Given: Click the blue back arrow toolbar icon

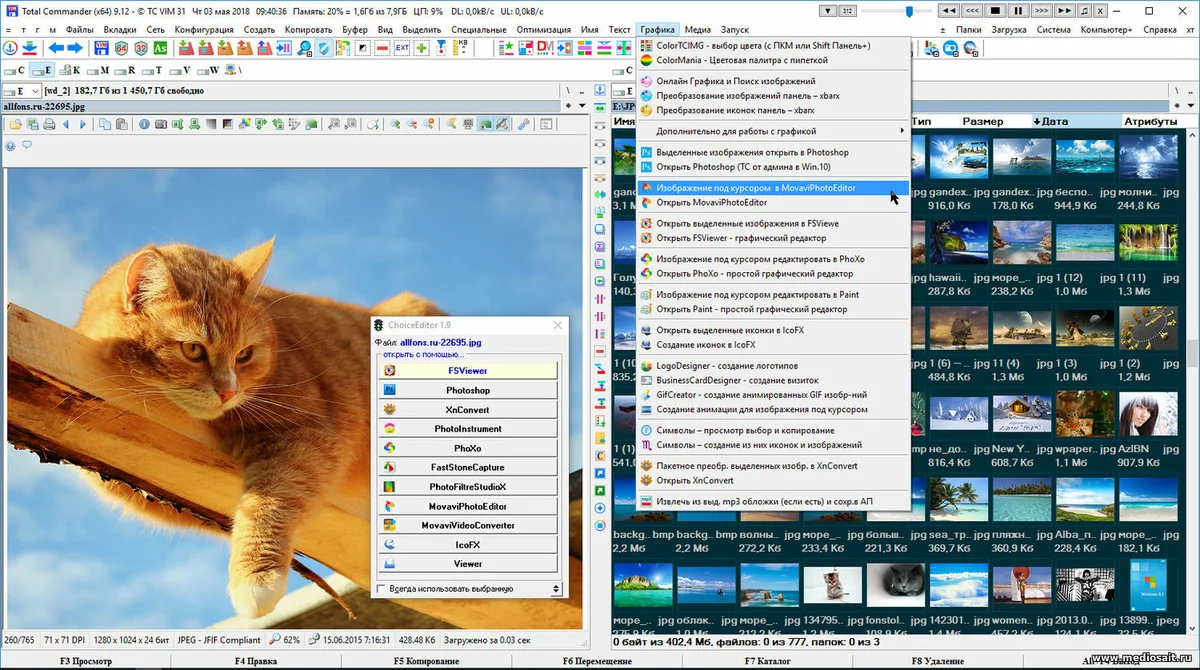Looking at the screenshot, I should coord(55,47).
